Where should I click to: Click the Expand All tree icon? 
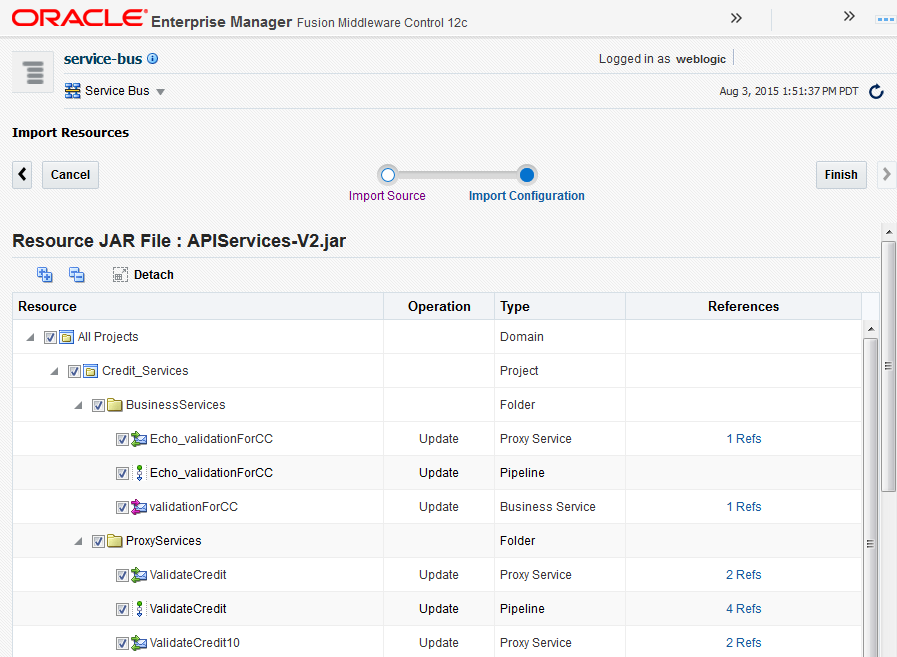point(45,275)
